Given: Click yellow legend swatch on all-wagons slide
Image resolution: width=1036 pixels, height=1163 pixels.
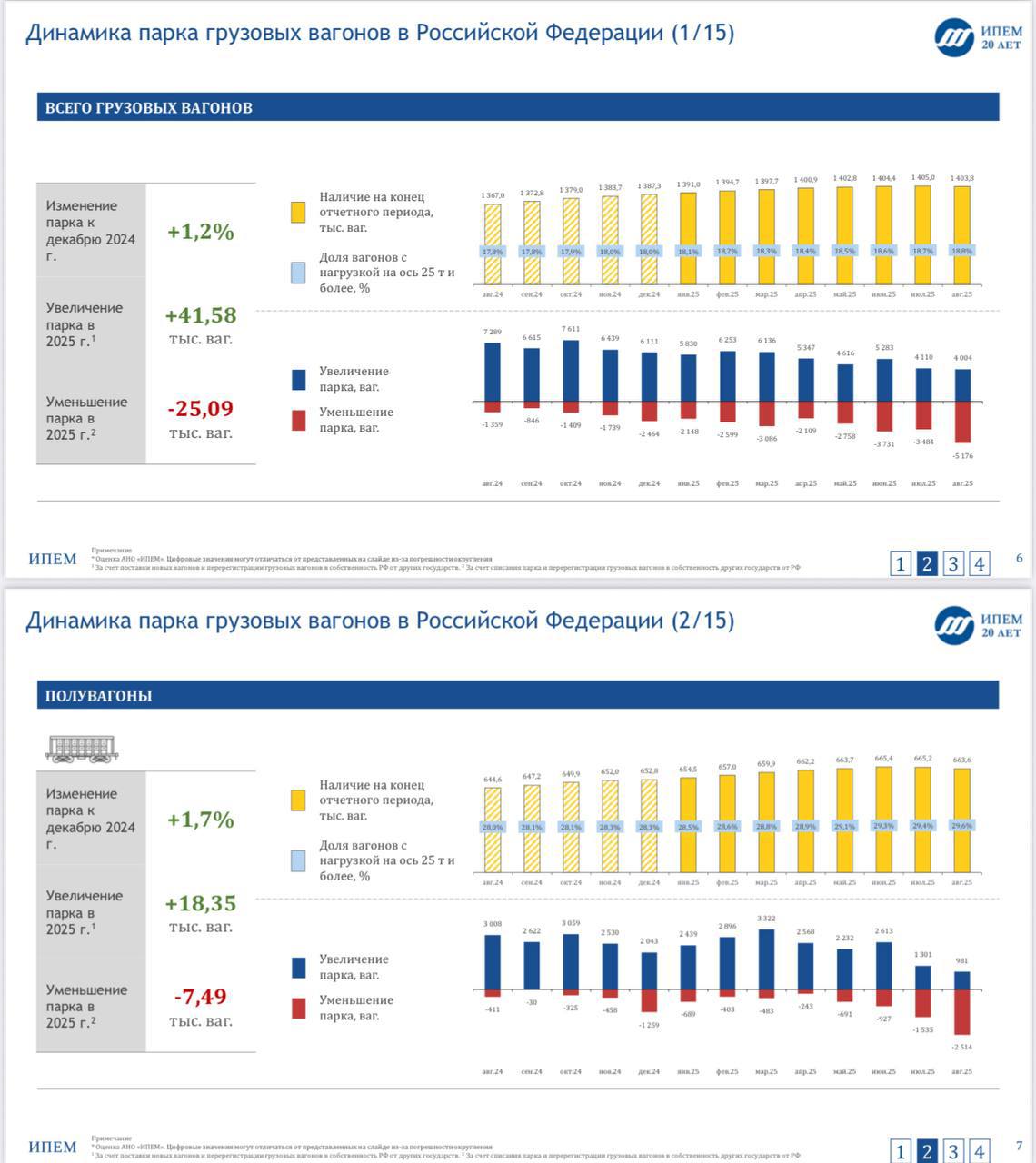Looking at the screenshot, I should pyautogui.click(x=298, y=213).
